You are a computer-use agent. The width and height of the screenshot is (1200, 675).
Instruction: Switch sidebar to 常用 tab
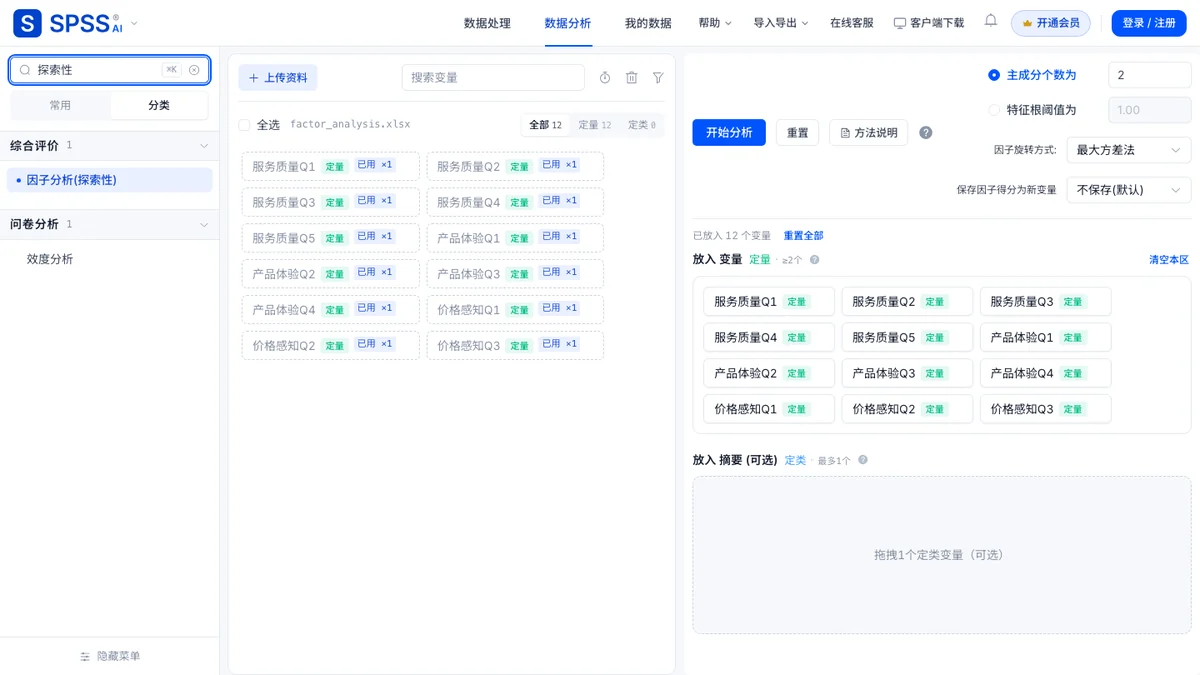pos(60,105)
